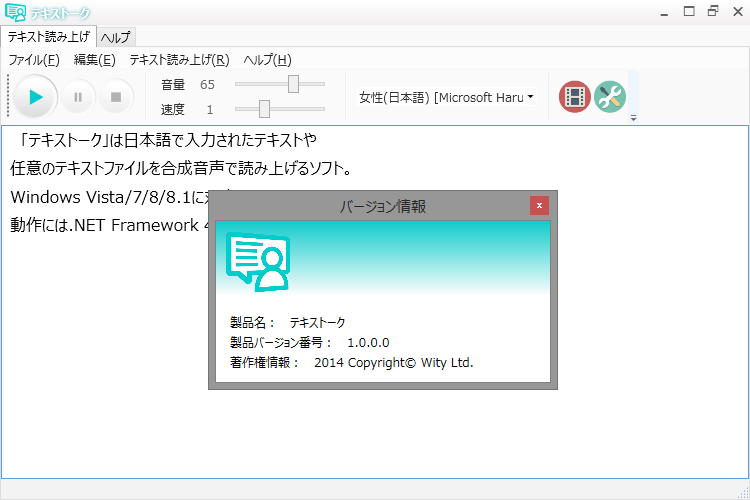Click the toolbar drag handle beside Play
The height and width of the screenshot is (500, 750).
click(x=8, y=96)
